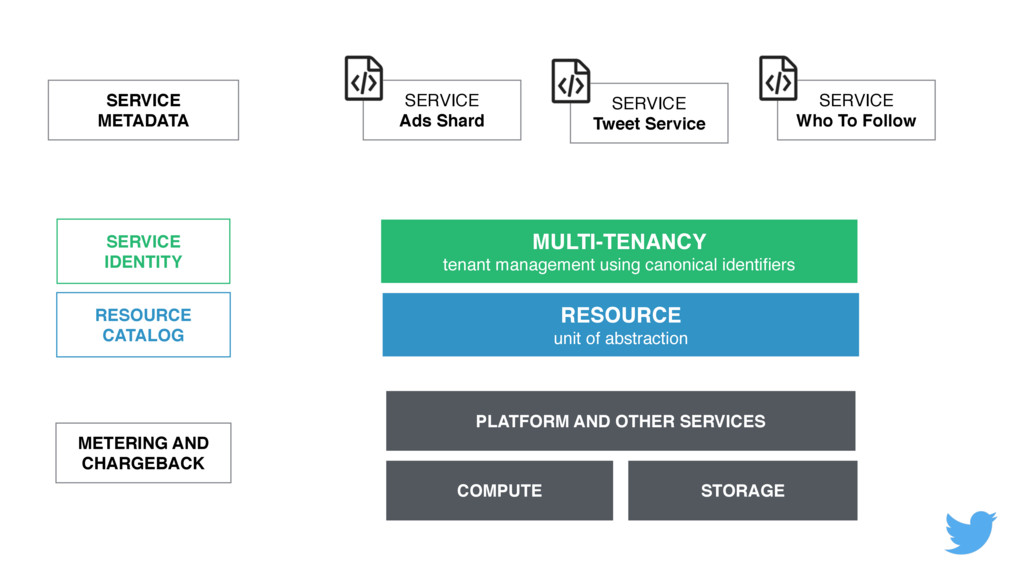This screenshot has width=1024, height=576.
Task: Select the SERVICE METADATA box
Action: pos(143,110)
